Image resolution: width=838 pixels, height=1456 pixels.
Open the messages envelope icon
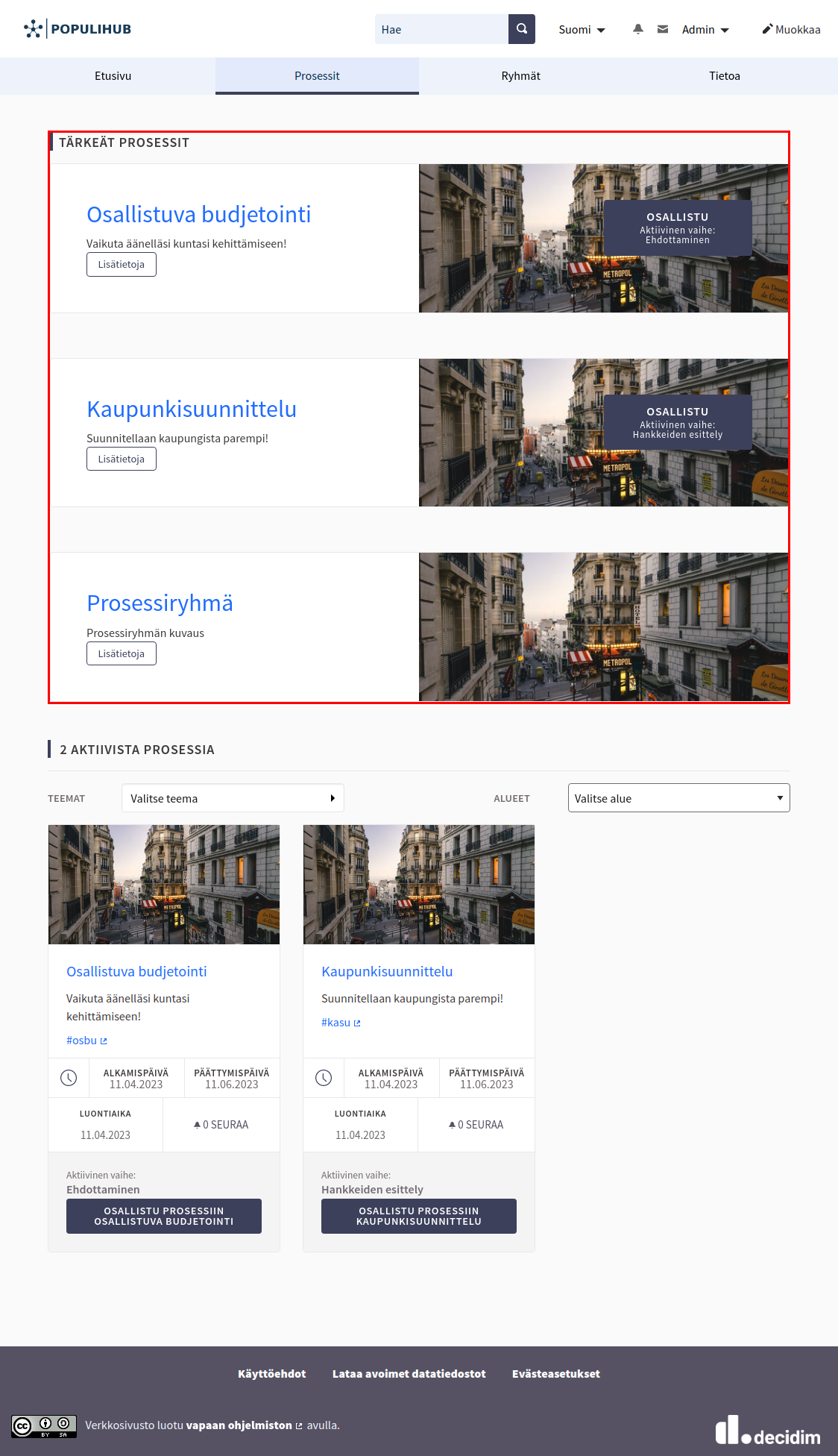(x=662, y=29)
